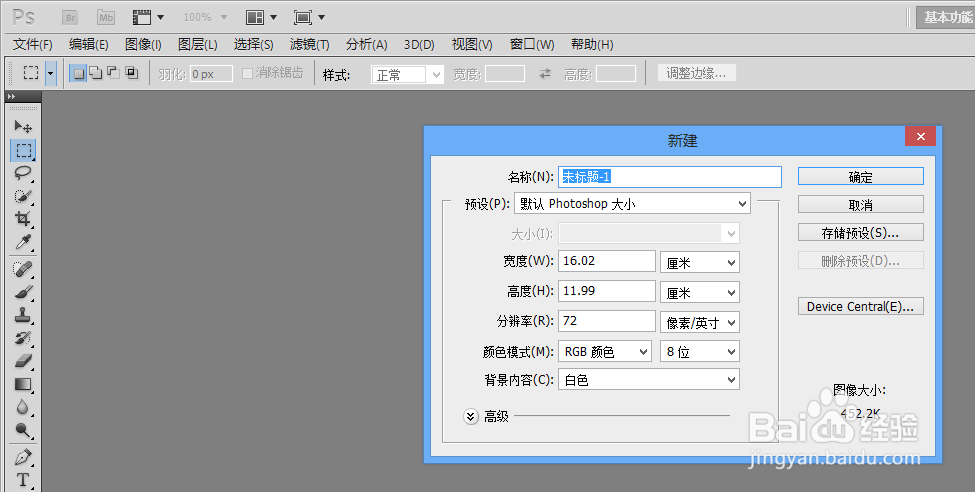Open the 3D(D) menu
The height and width of the screenshot is (492, 975).
tap(419, 45)
